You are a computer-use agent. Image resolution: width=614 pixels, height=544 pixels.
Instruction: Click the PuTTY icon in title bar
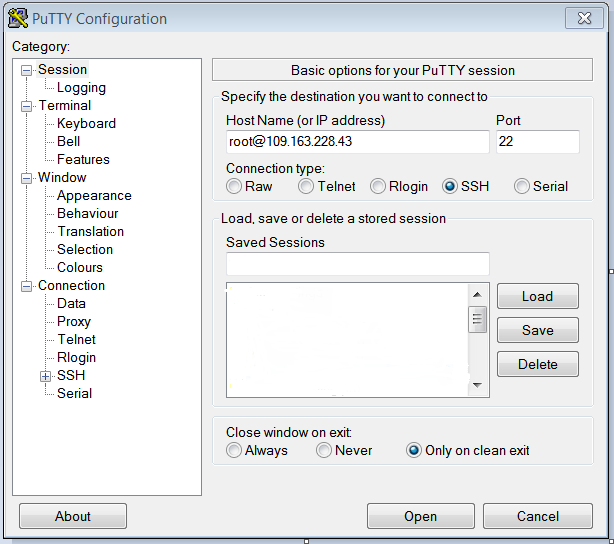pyautogui.click(x=18, y=18)
